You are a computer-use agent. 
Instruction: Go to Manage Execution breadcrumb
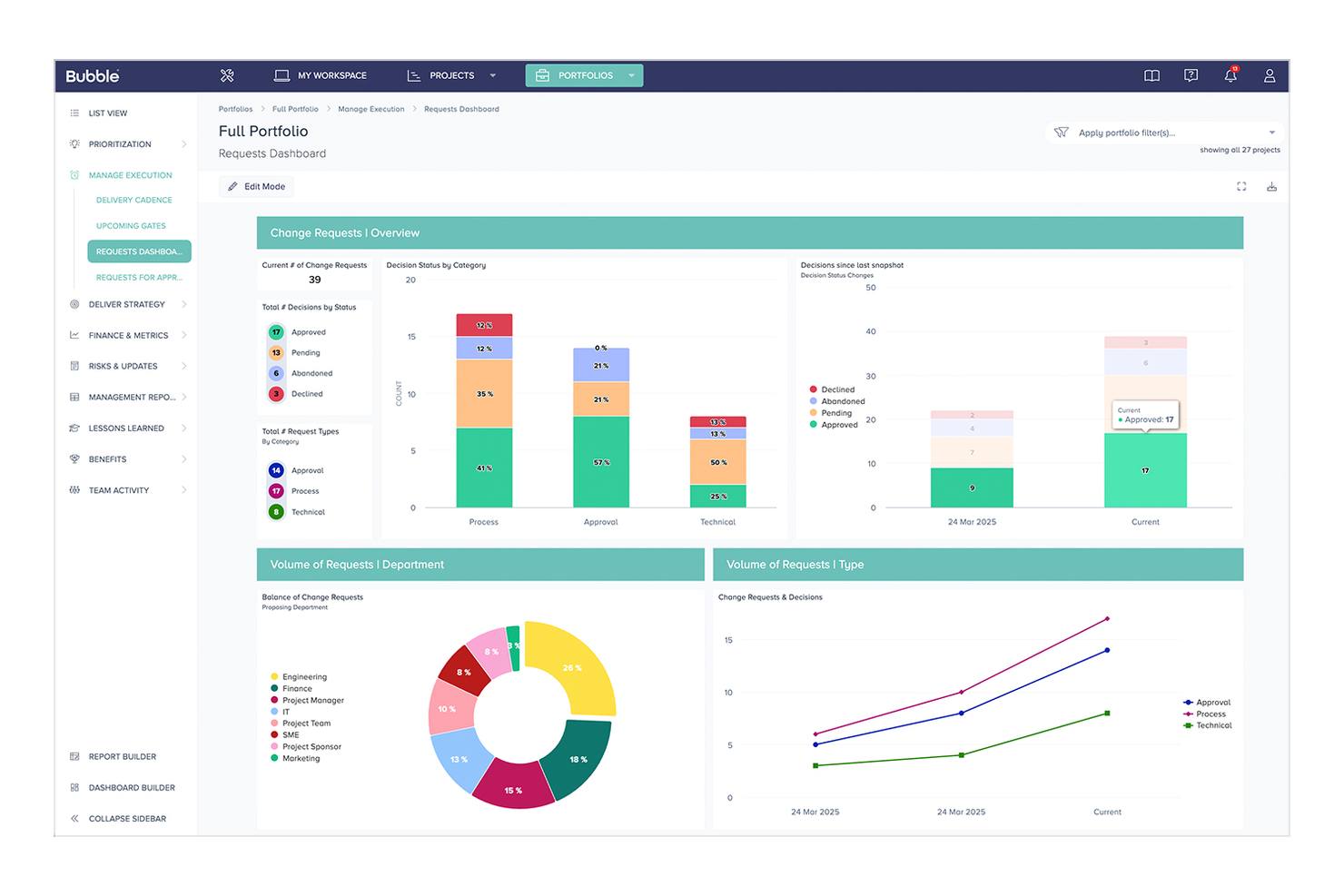(371, 109)
